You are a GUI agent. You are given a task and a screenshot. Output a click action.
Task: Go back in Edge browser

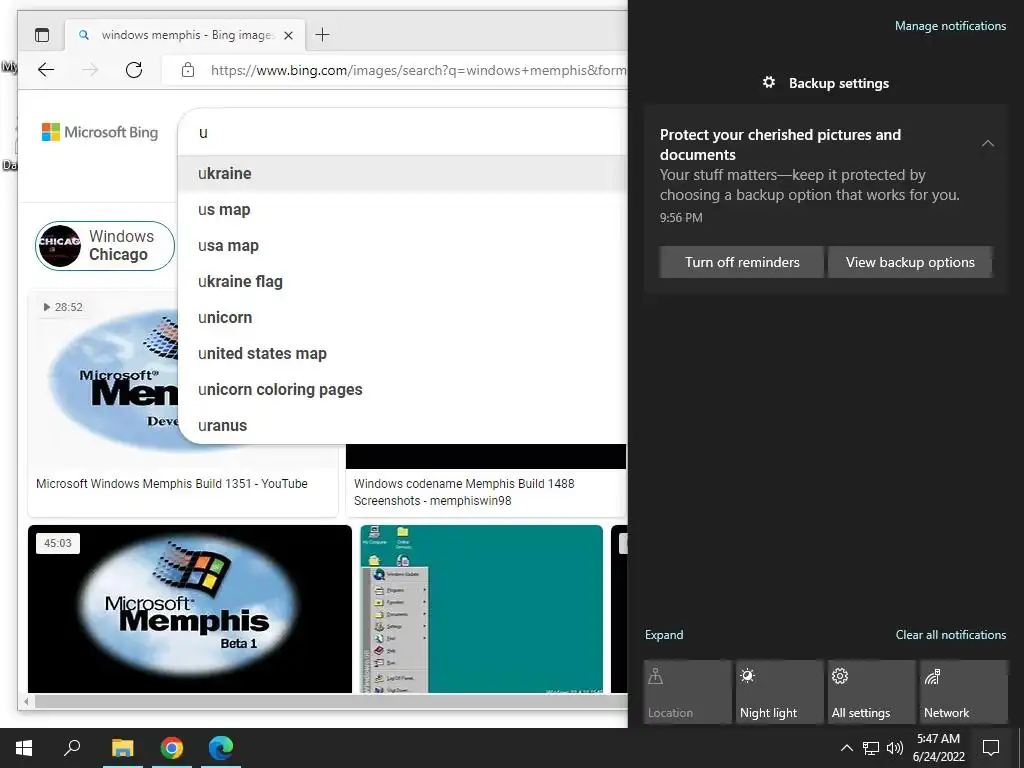[46, 70]
